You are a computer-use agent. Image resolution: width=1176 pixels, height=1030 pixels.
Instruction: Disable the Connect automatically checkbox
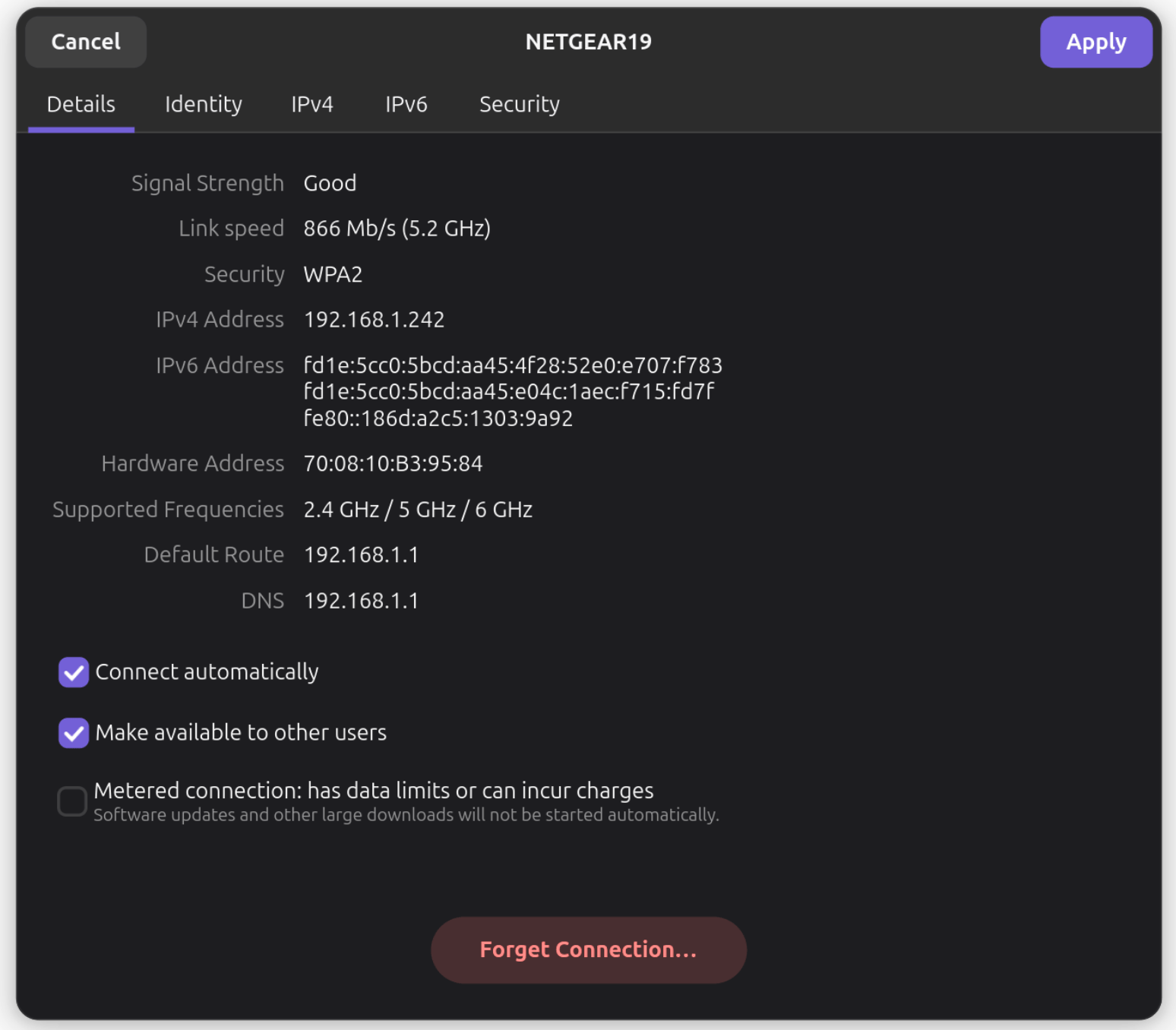(x=74, y=672)
